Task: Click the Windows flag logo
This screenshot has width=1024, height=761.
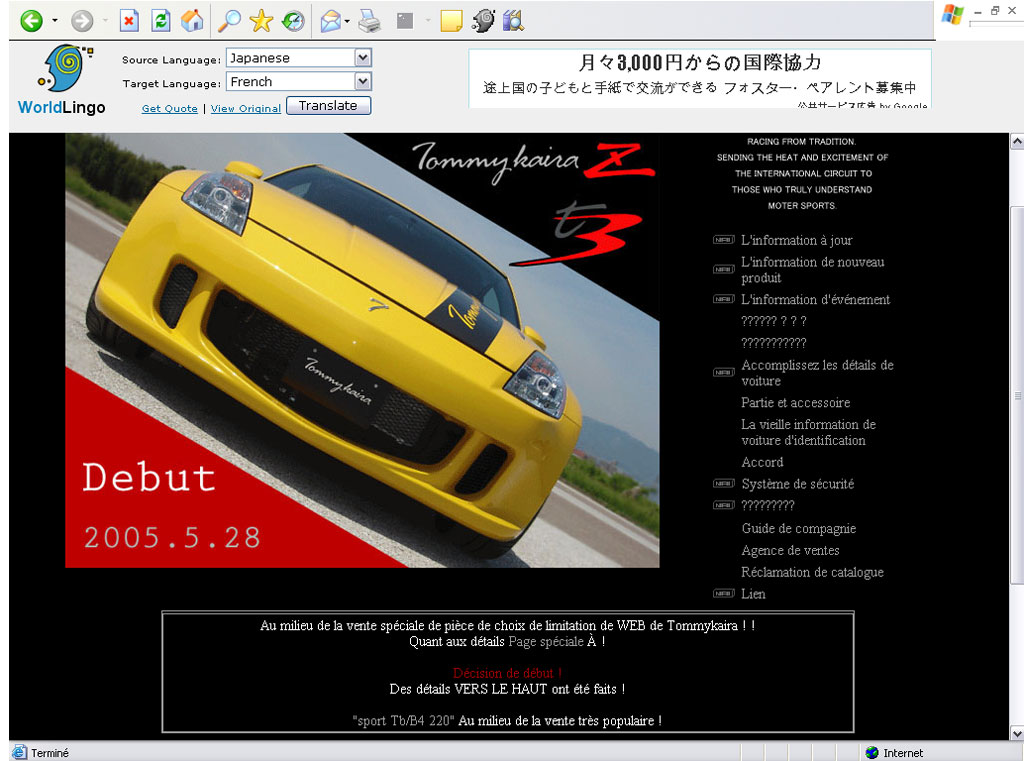Action: (953, 15)
